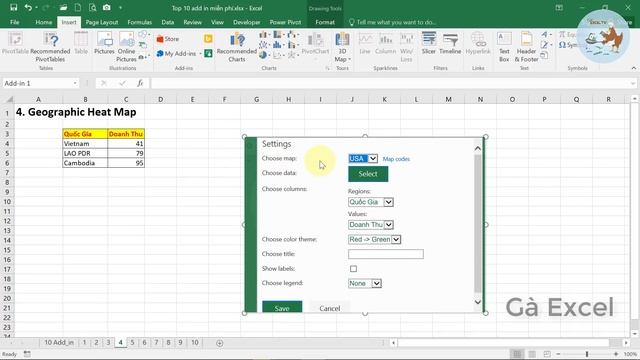Insert a Win/Loss sparkline
This screenshot has height=360, width=640.
click(406, 47)
